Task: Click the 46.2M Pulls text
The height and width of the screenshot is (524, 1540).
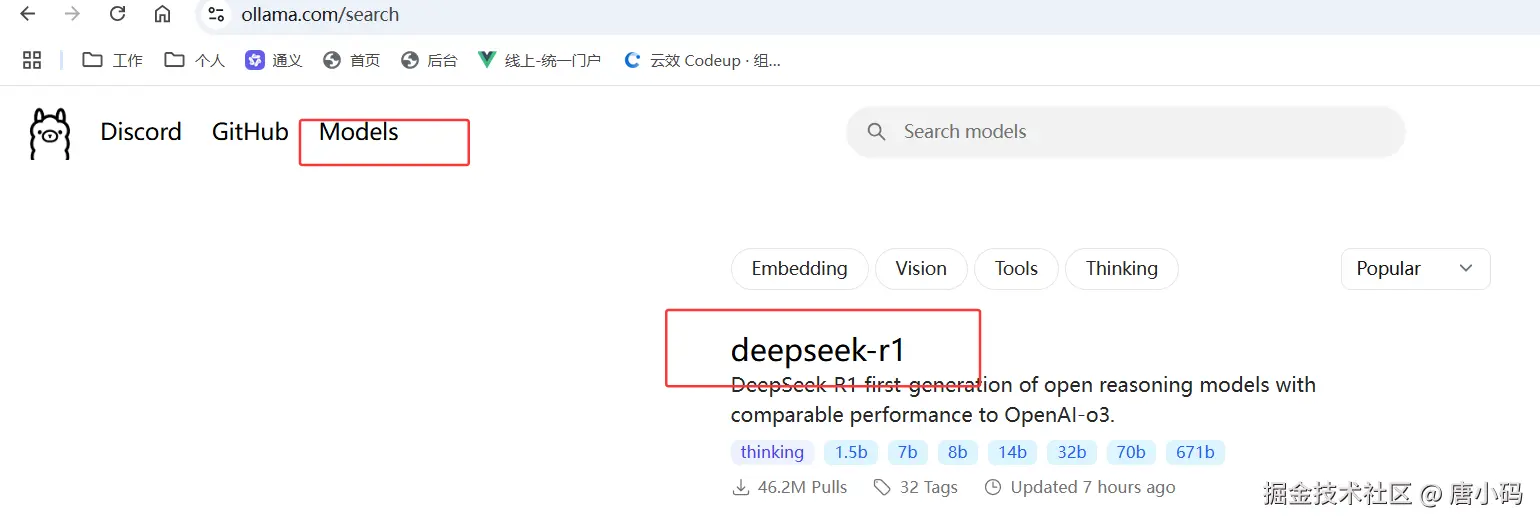Action: pos(802,487)
